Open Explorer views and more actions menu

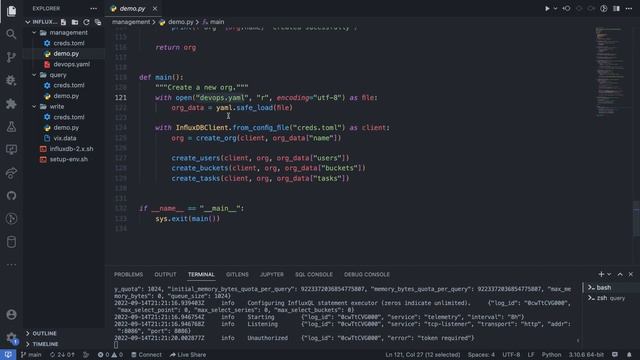pos(93,9)
